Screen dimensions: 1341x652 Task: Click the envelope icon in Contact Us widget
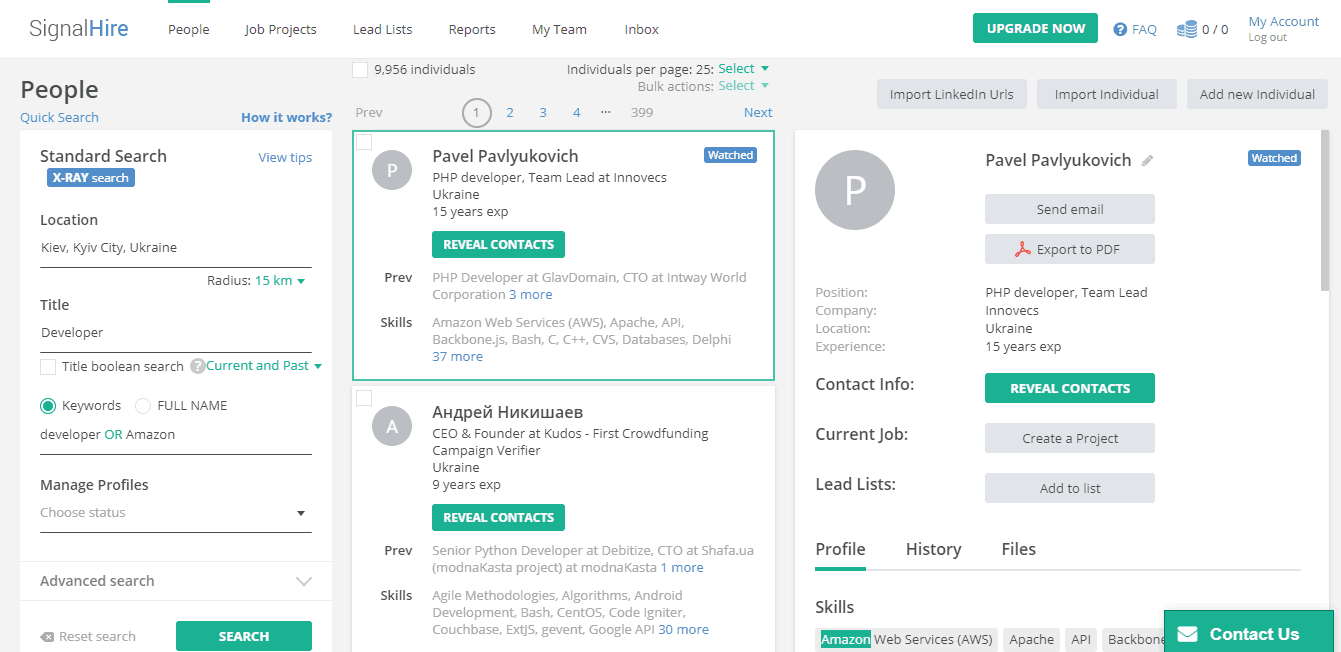pos(1187,634)
